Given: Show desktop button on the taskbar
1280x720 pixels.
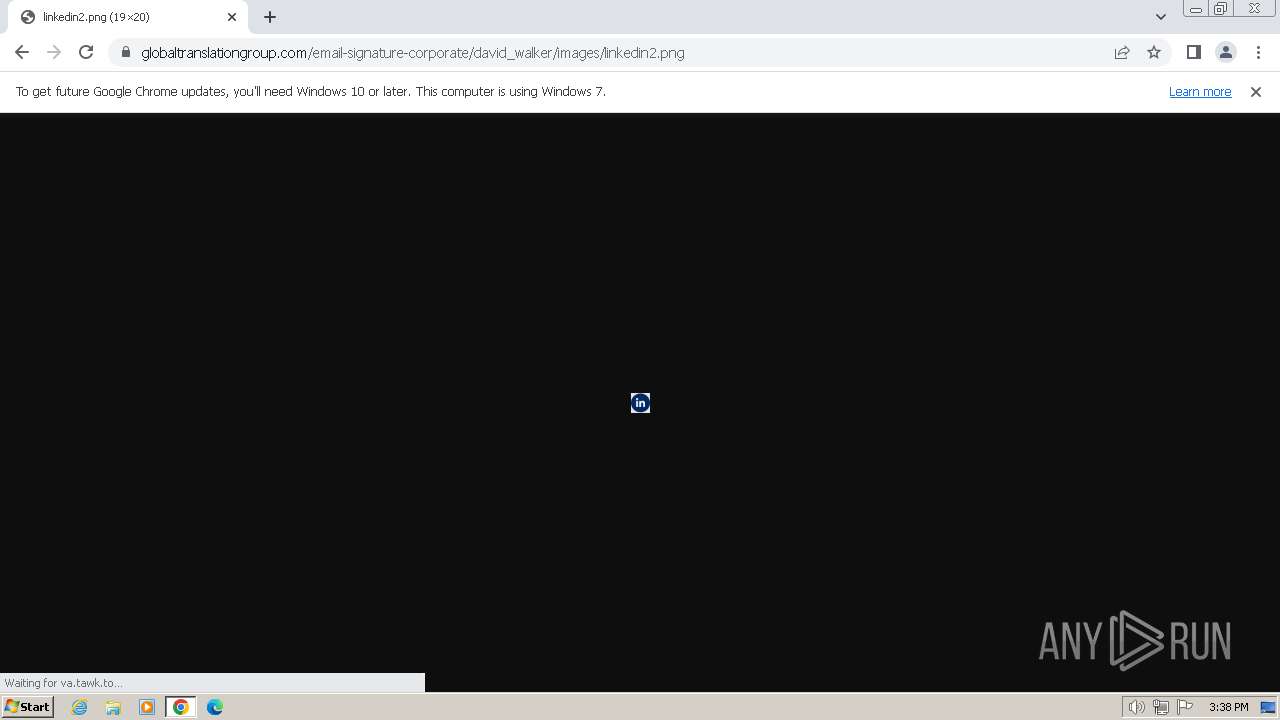Looking at the screenshot, I should tap(1268, 707).
